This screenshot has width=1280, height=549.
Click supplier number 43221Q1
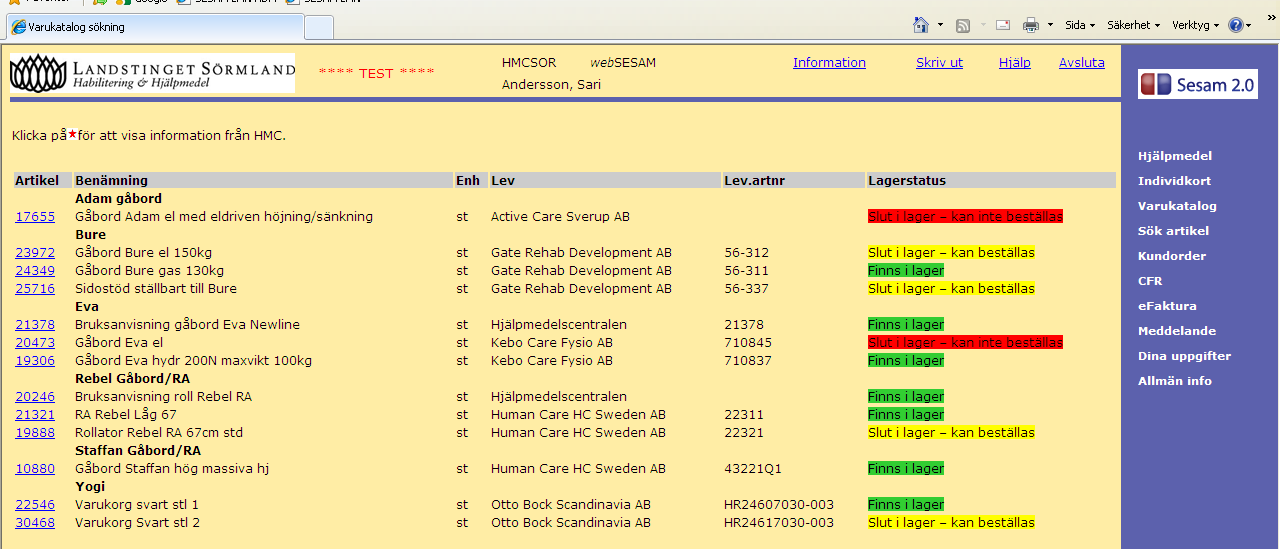751,469
